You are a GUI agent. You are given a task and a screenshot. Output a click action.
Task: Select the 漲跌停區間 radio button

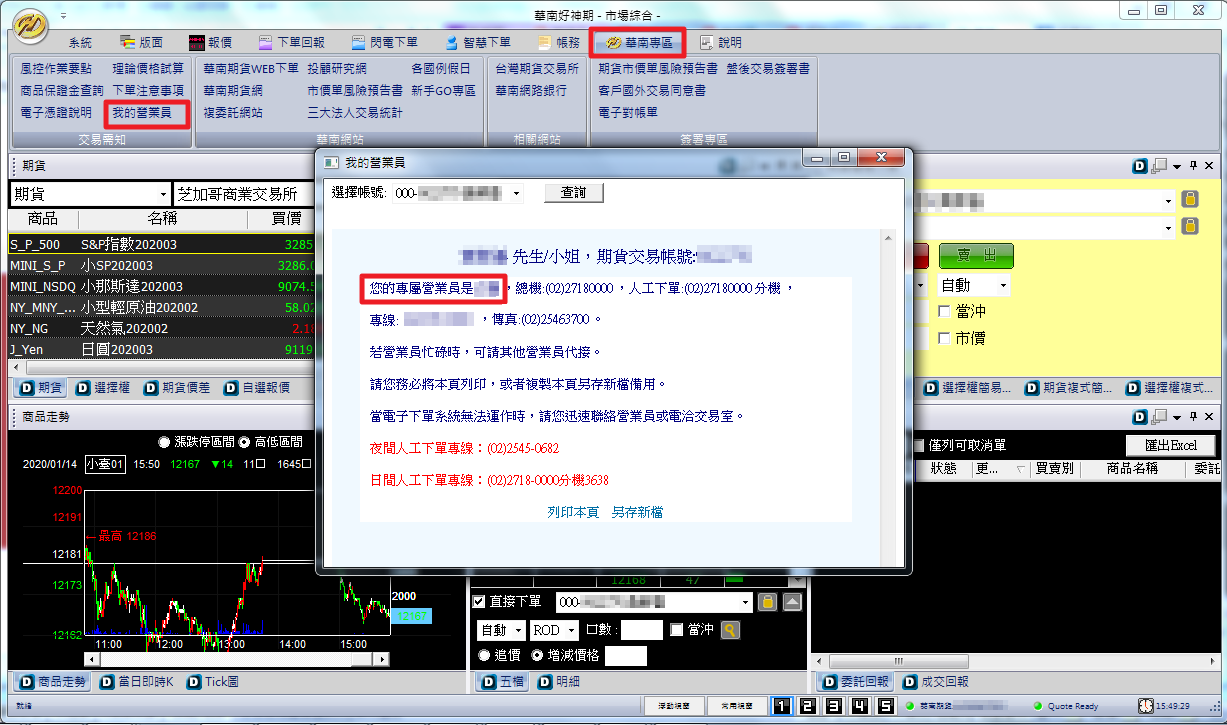point(164,442)
